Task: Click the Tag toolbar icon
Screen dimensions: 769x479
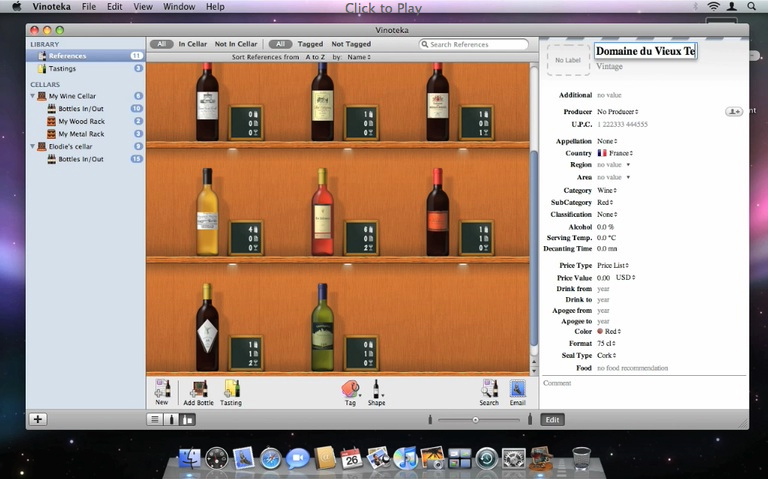Action: point(350,389)
